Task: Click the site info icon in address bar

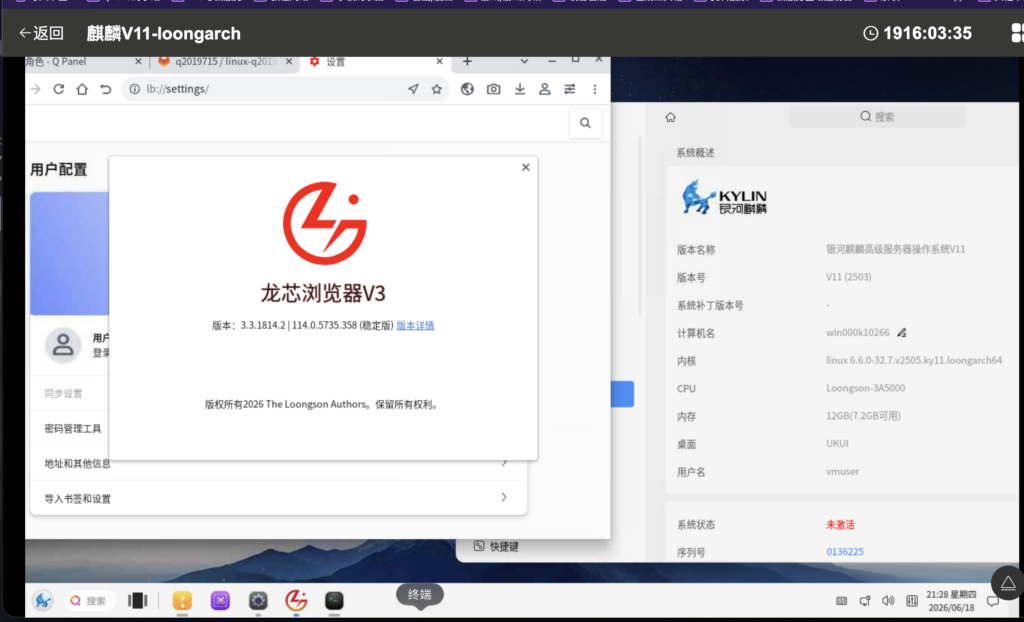Action: click(135, 89)
